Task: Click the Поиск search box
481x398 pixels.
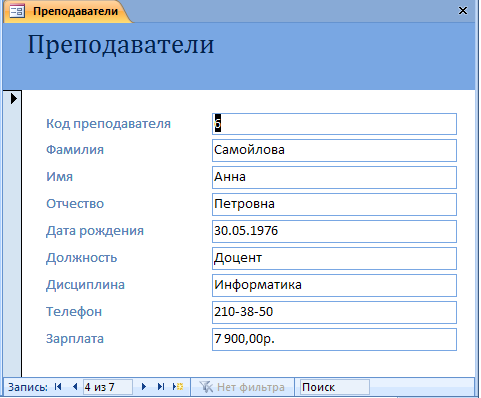Action: (334, 387)
